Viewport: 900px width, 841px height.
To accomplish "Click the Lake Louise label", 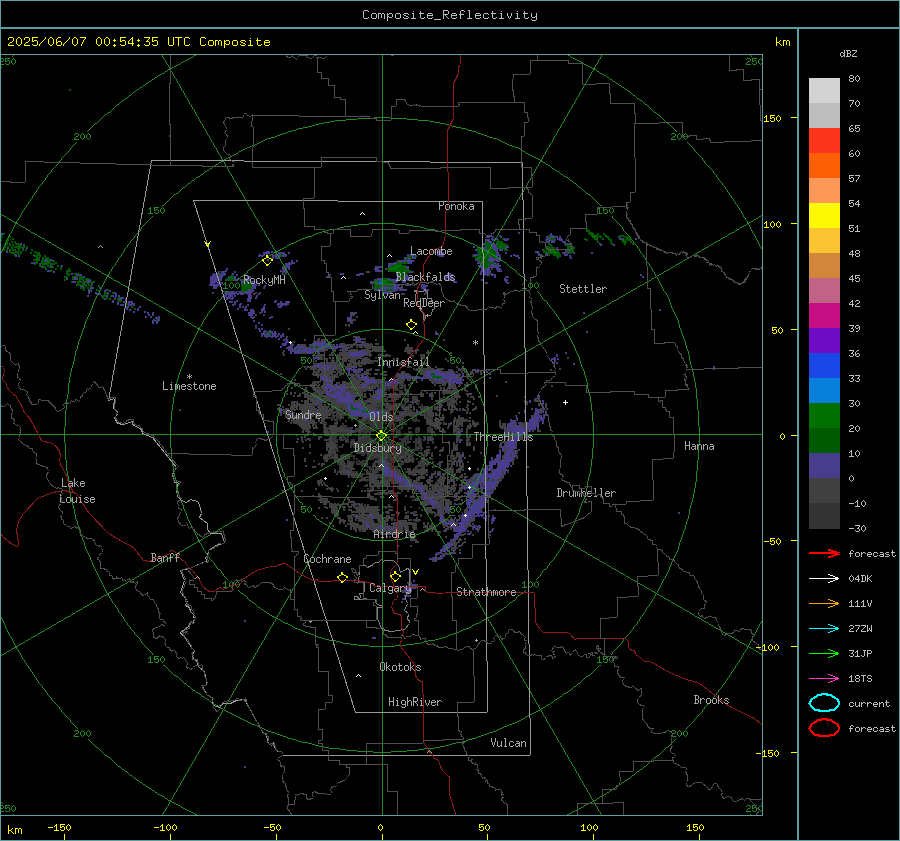I will pyautogui.click(x=77, y=491).
